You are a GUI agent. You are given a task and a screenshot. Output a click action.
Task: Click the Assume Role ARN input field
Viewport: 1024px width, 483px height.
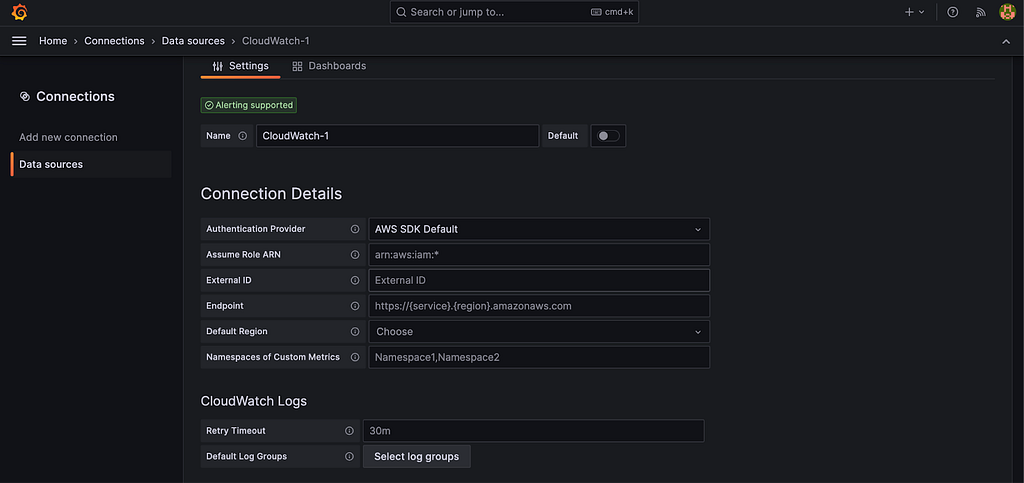click(539, 255)
